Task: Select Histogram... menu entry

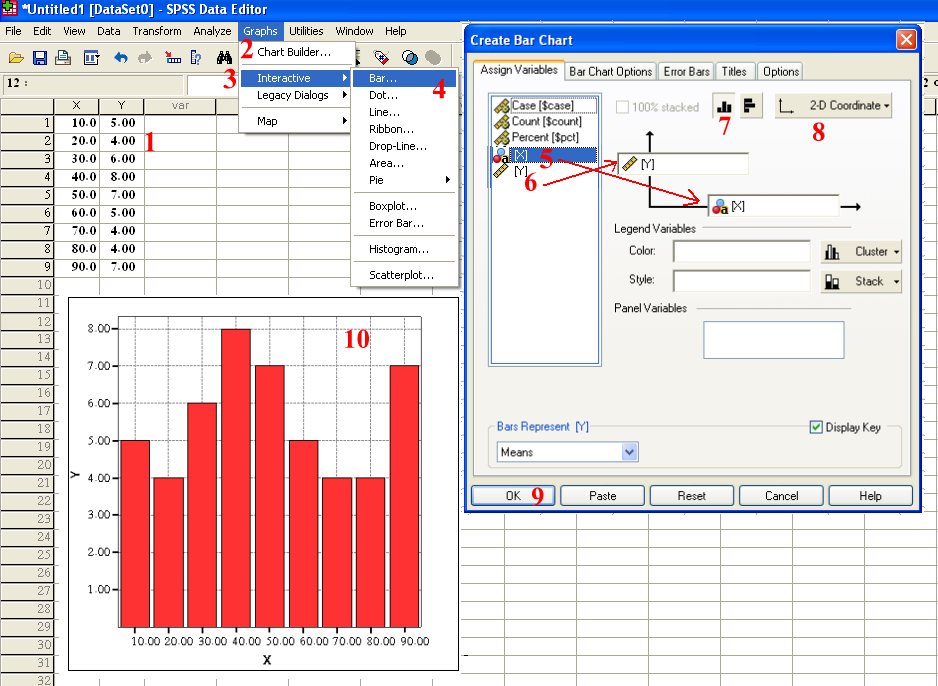Action: click(x=405, y=249)
